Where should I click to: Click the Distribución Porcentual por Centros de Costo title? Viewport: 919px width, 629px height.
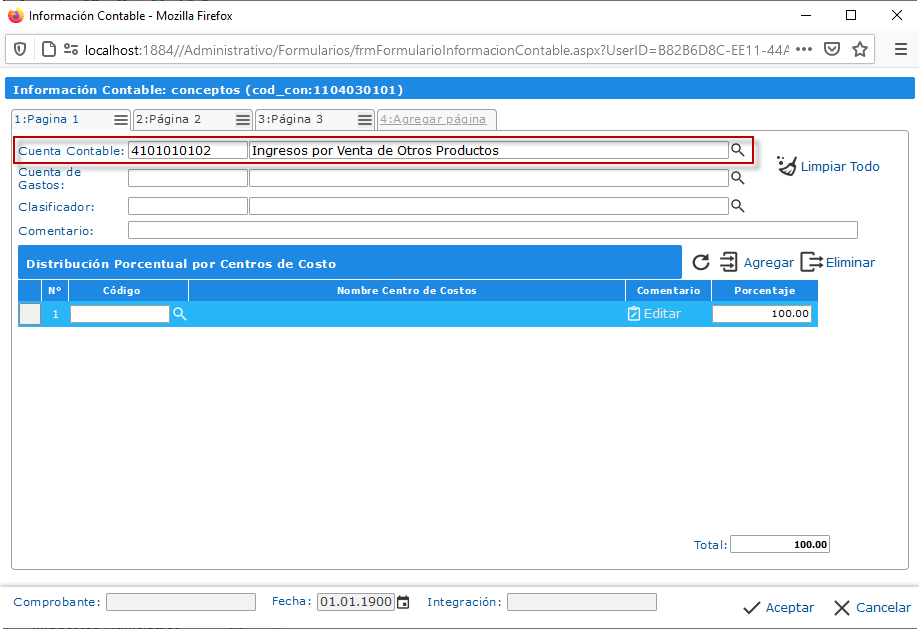click(181, 264)
